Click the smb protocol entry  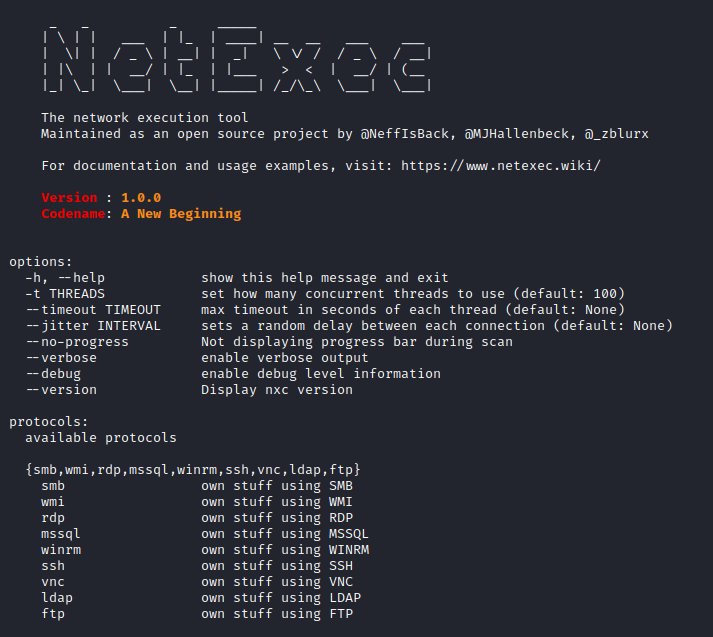(x=53, y=486)
